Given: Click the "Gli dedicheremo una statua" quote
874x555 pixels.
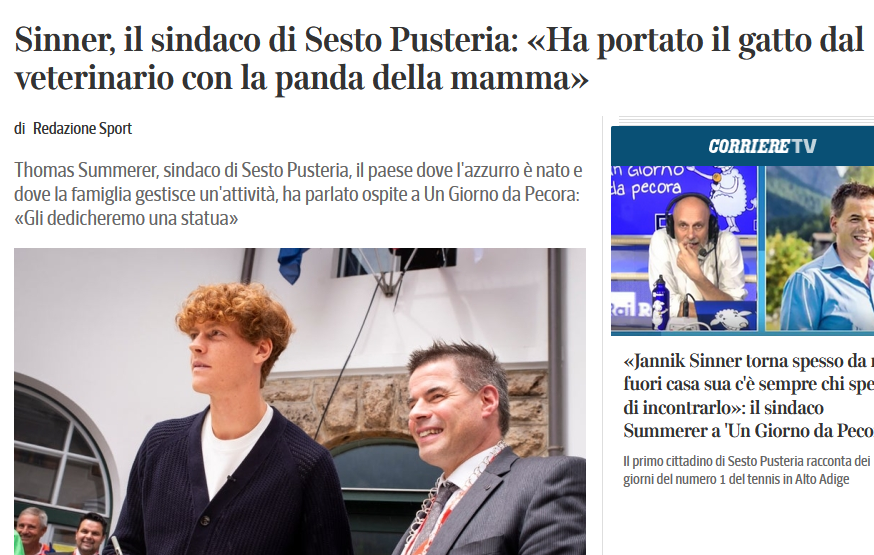Looking at the screenshot, I should click(126, 218).
